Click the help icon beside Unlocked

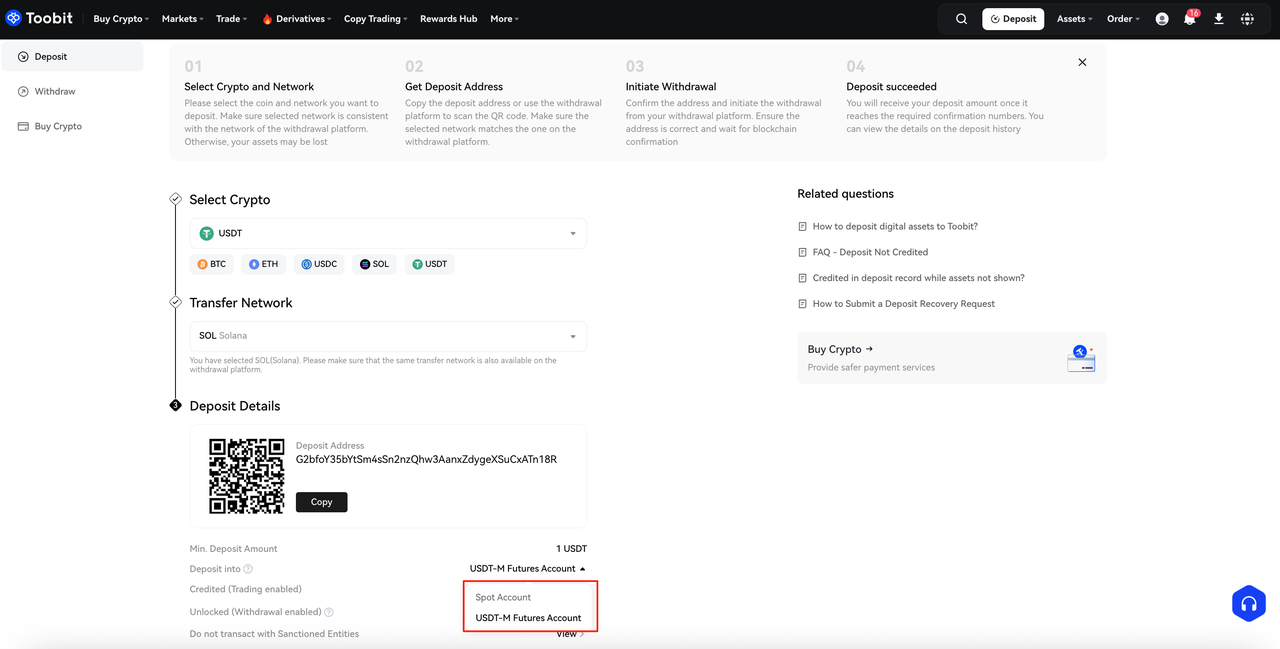coord(329,612)
